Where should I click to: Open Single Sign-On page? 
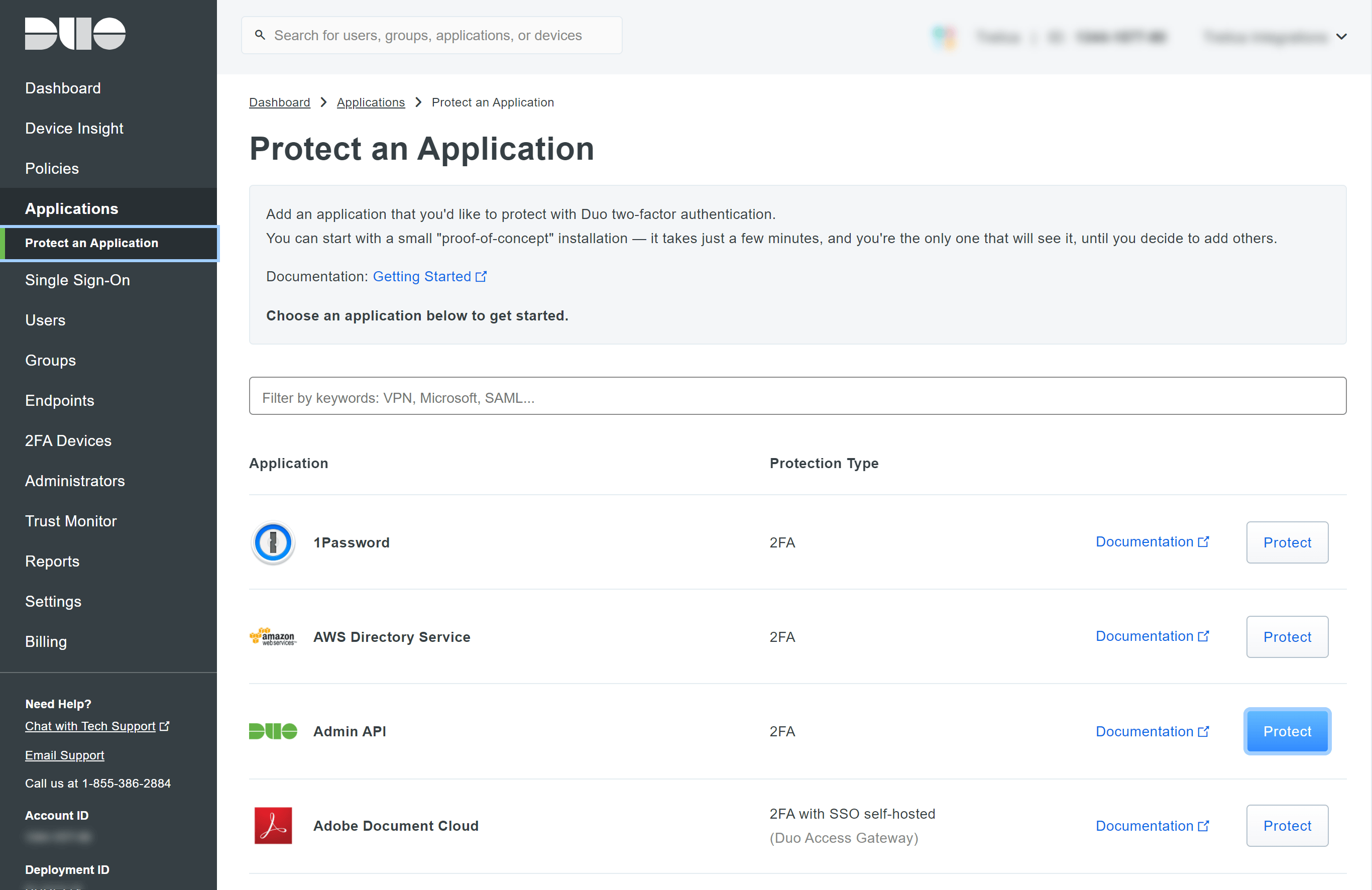[x=77, y=280]
